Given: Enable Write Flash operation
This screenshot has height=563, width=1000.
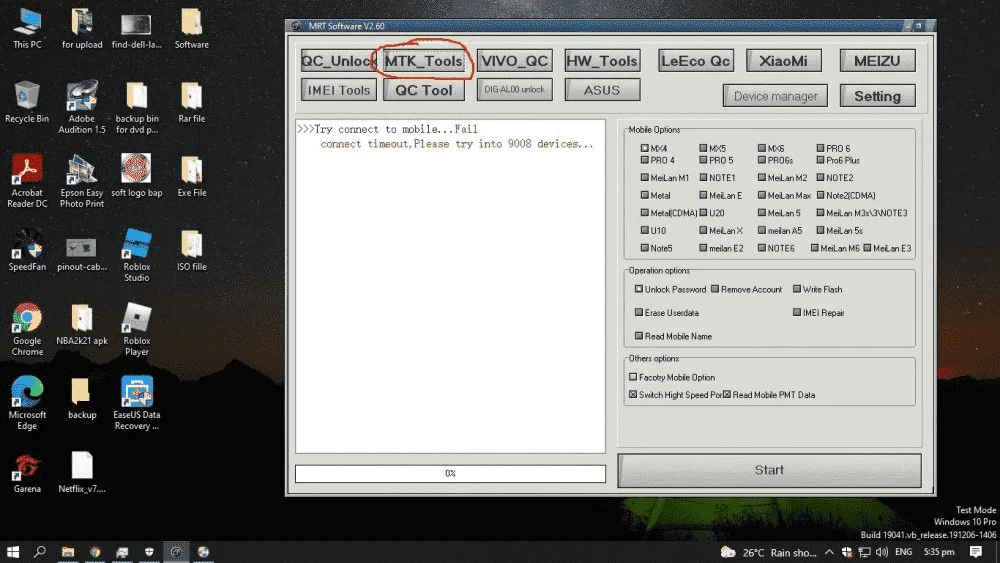Looking at the screenshot, I should [797, 289].
